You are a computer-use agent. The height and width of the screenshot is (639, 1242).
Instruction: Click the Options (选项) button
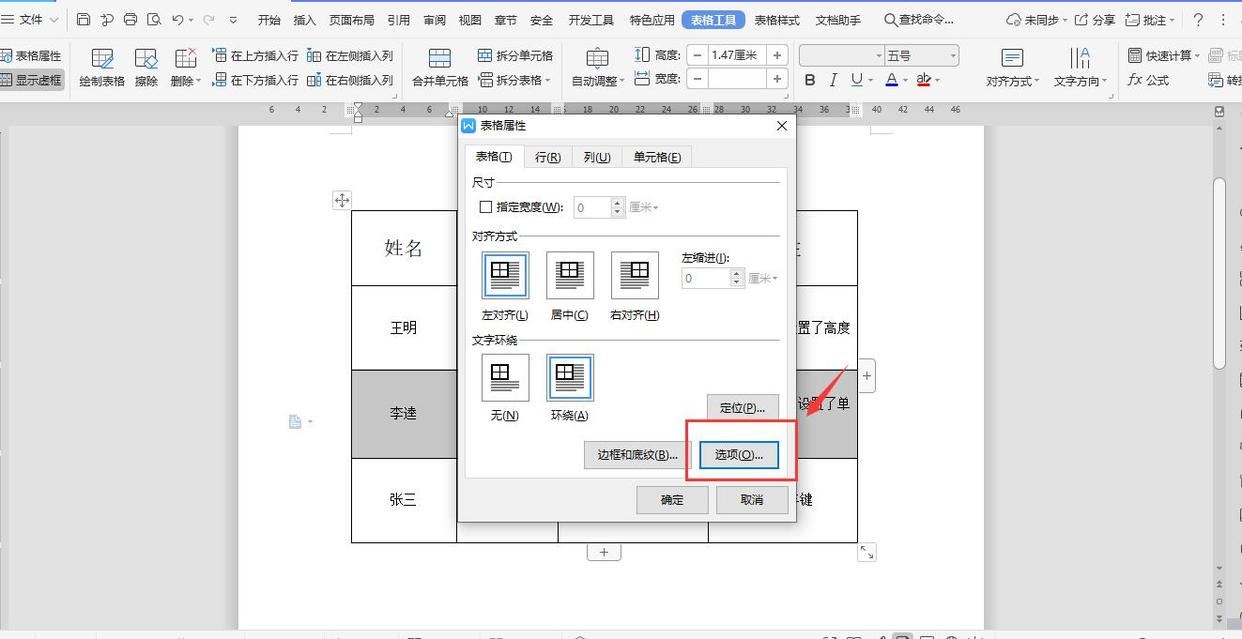coord(739,454)
